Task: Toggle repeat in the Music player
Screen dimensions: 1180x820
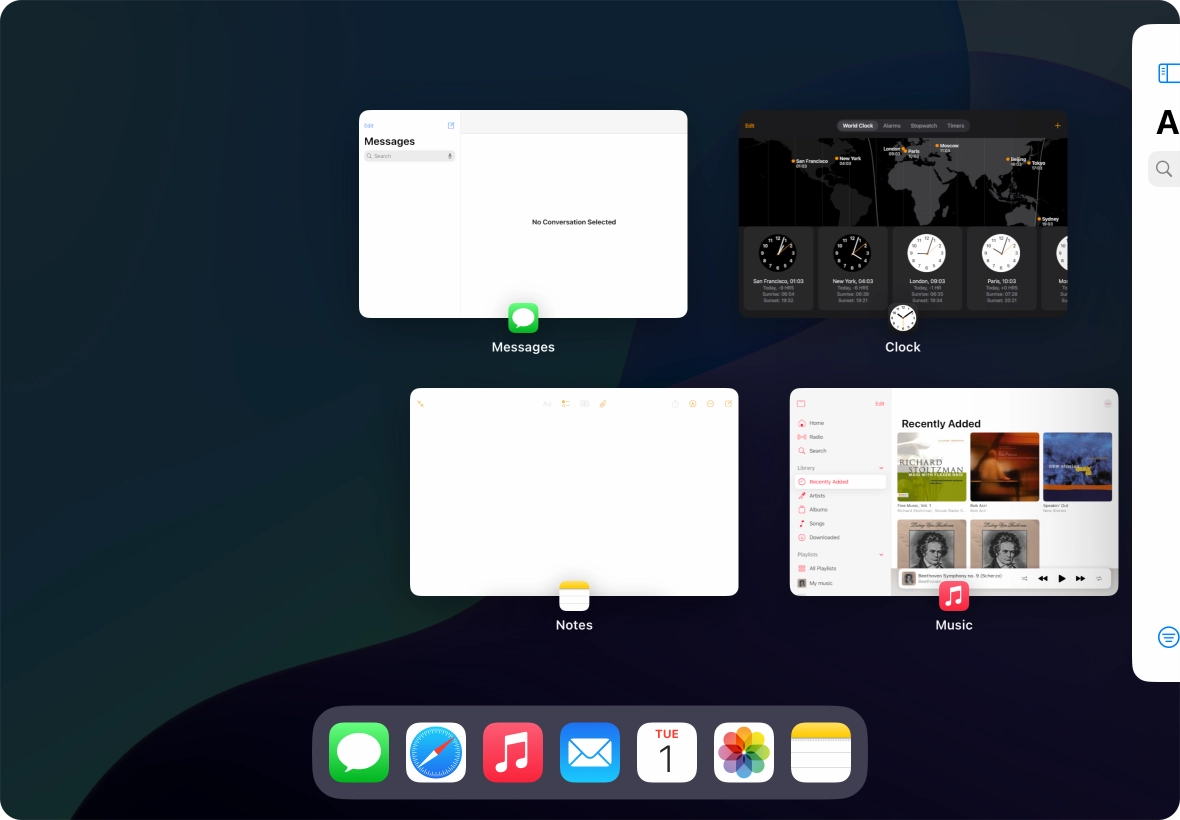Action: (1099, 579)
